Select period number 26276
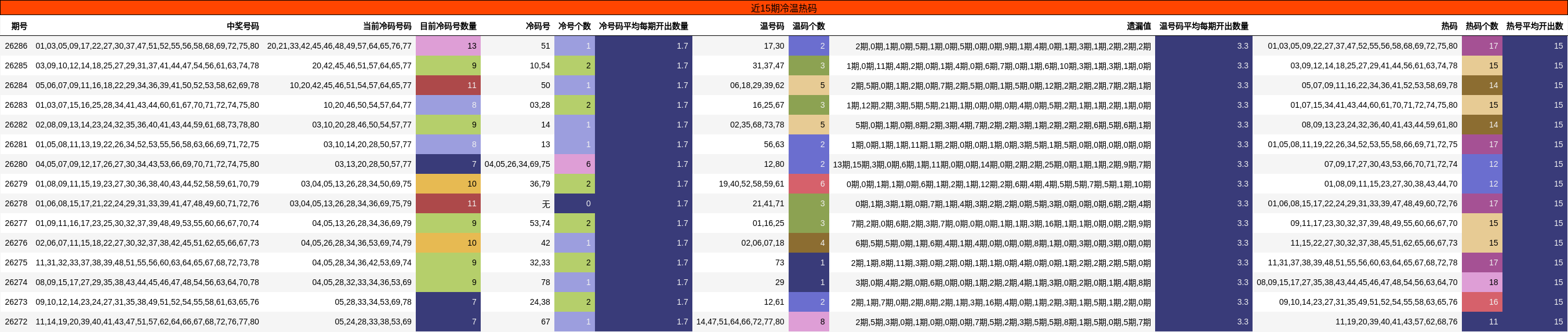 pyautogui.click(x=16, y=243)
